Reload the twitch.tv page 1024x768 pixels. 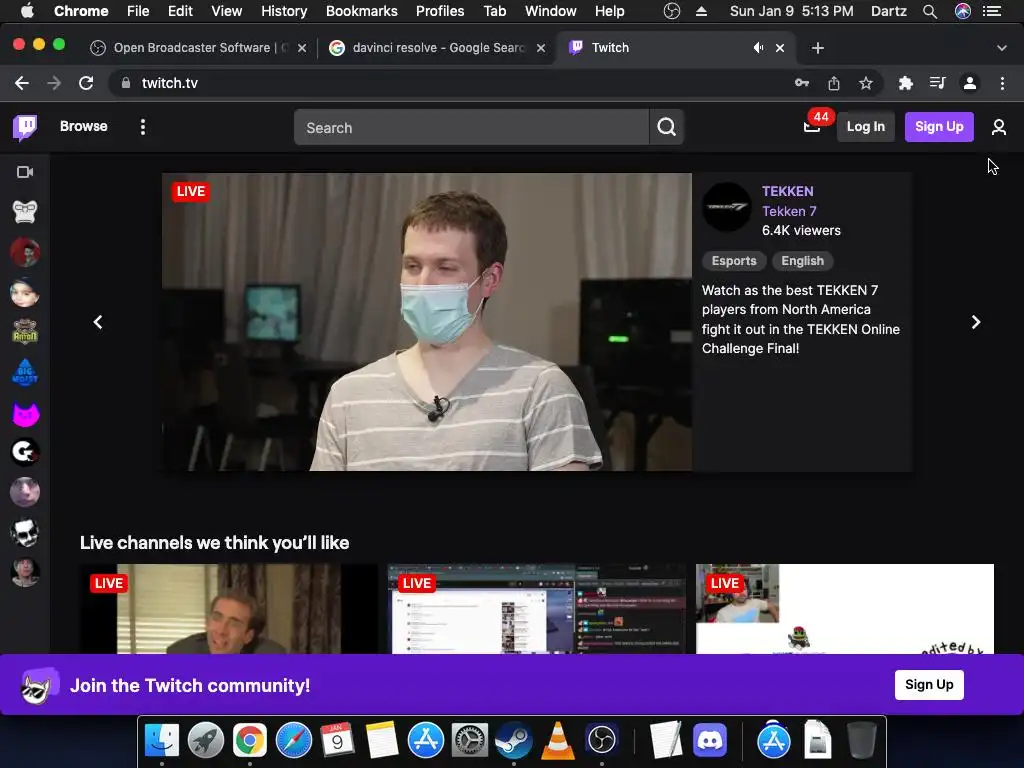[86, 83]
